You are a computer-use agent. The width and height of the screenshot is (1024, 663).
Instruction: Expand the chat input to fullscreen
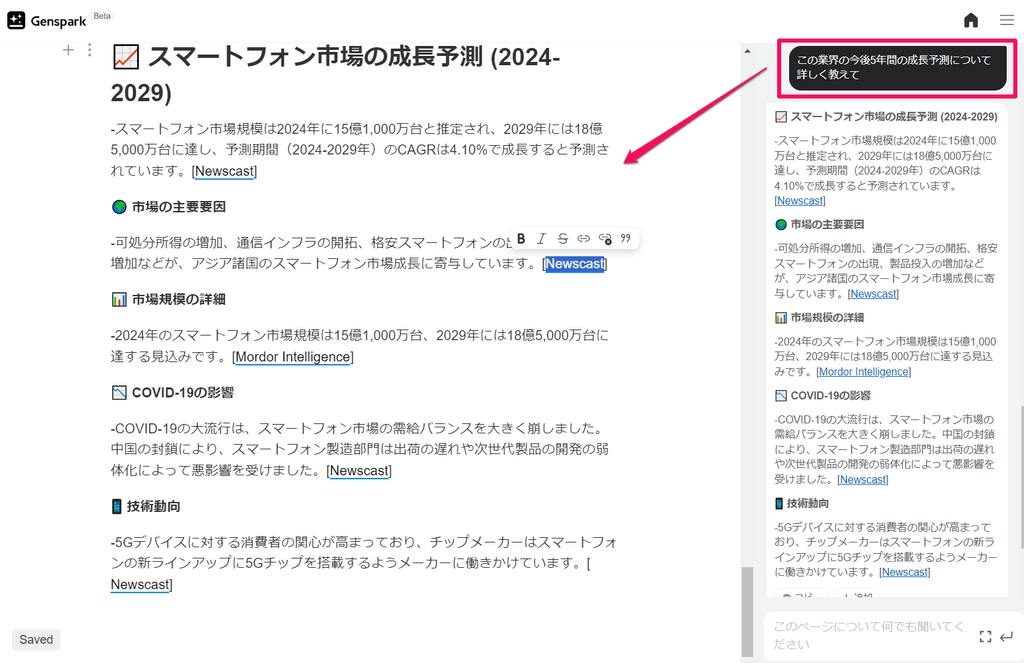coord(985,636)
